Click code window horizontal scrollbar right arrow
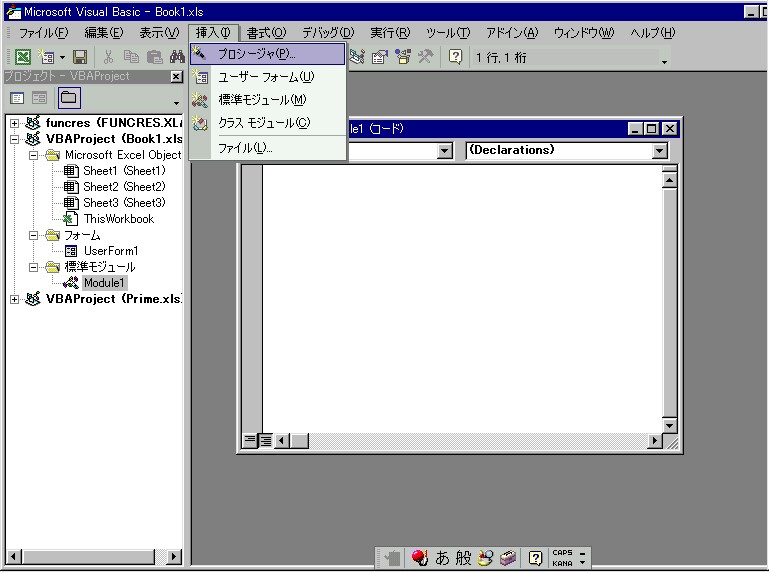 coord(654,441)
